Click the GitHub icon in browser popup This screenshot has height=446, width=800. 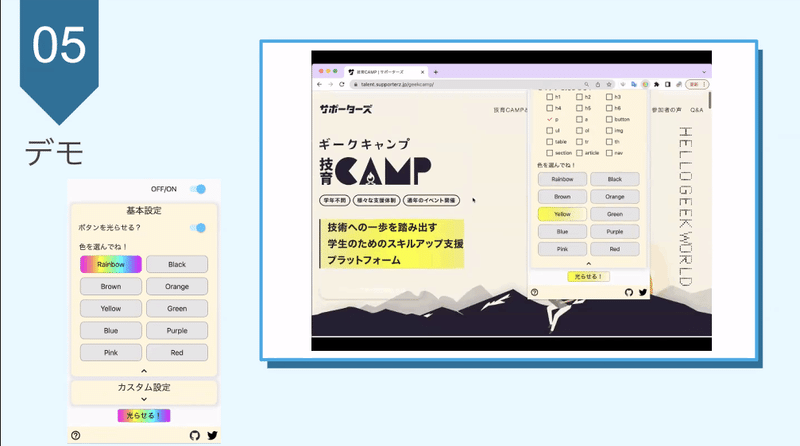click(x=629, y=292)
